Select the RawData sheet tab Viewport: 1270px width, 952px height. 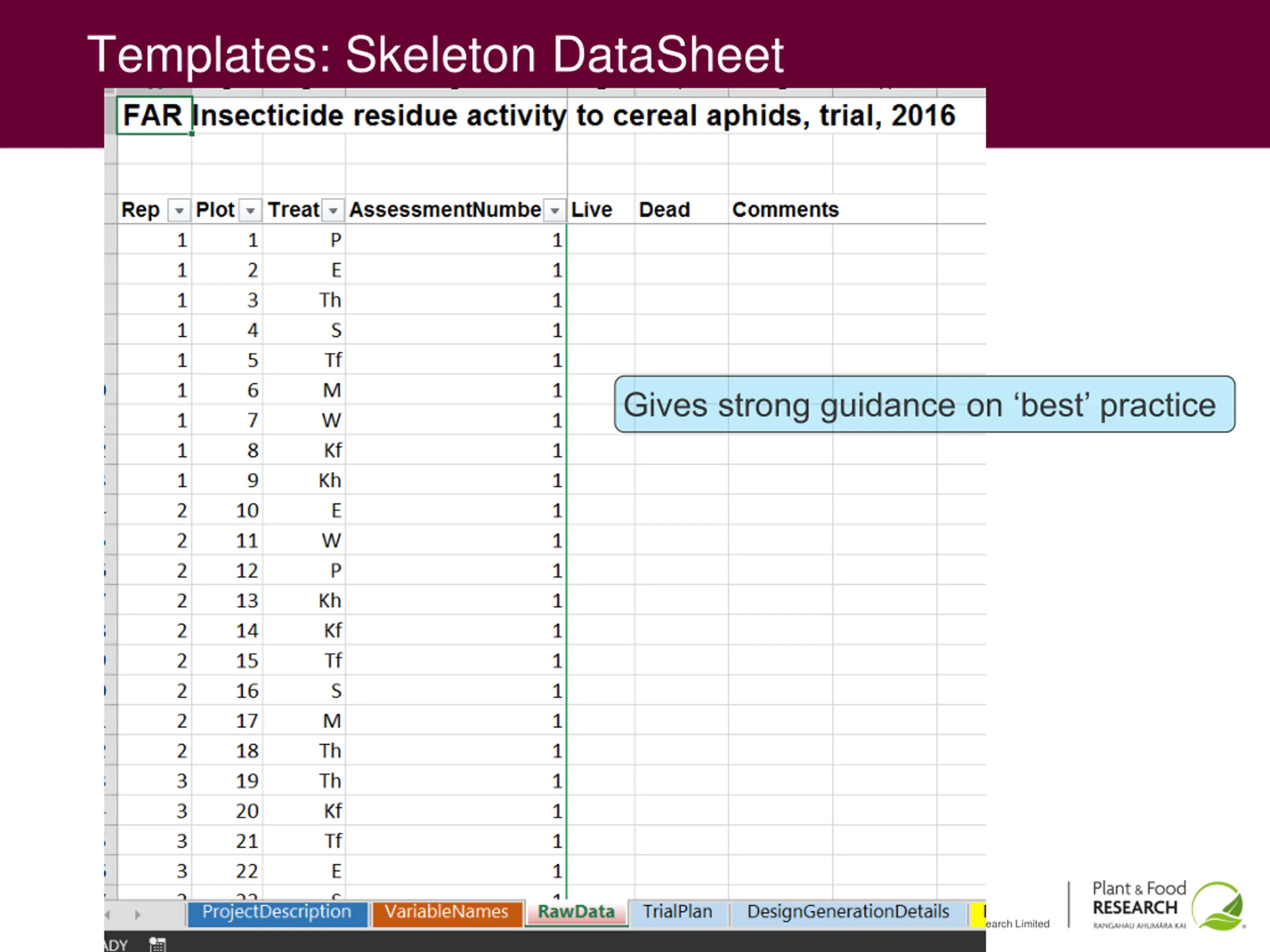(576, 912)
